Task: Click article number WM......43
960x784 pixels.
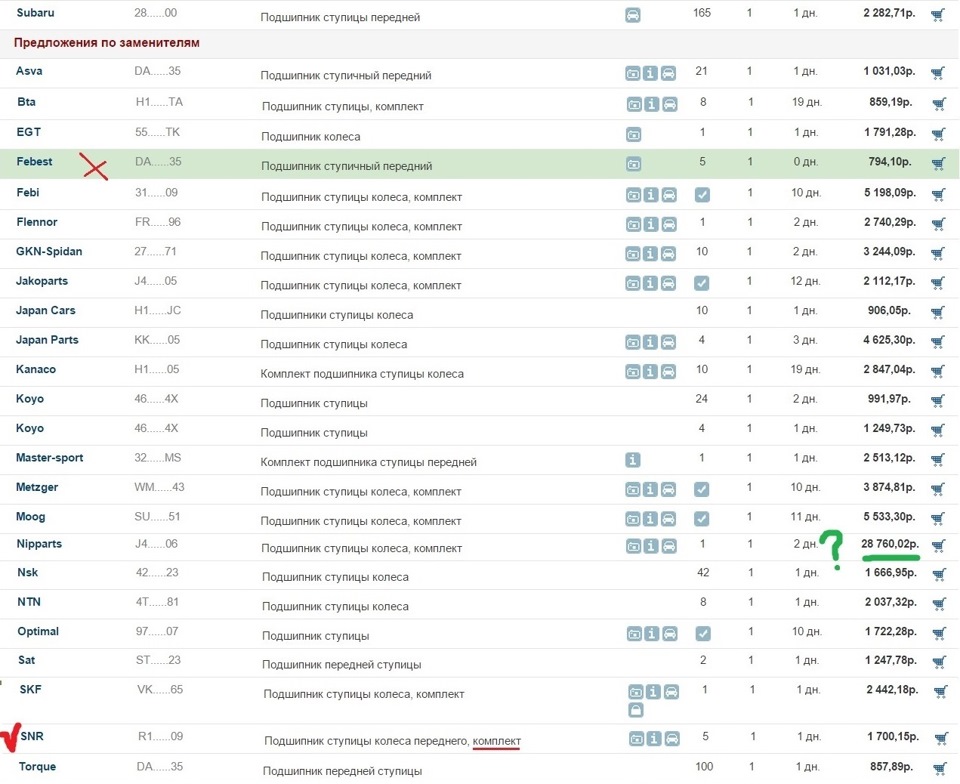Action: (x=159, y=487)
